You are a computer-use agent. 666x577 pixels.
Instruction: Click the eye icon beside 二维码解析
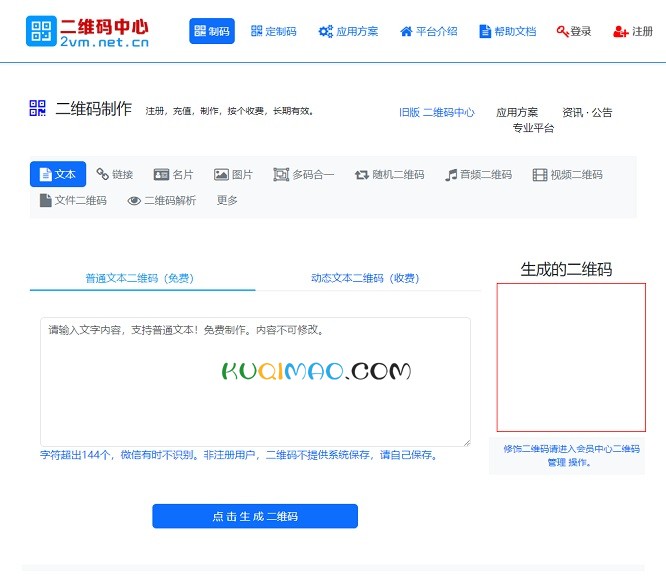point(134,201)
